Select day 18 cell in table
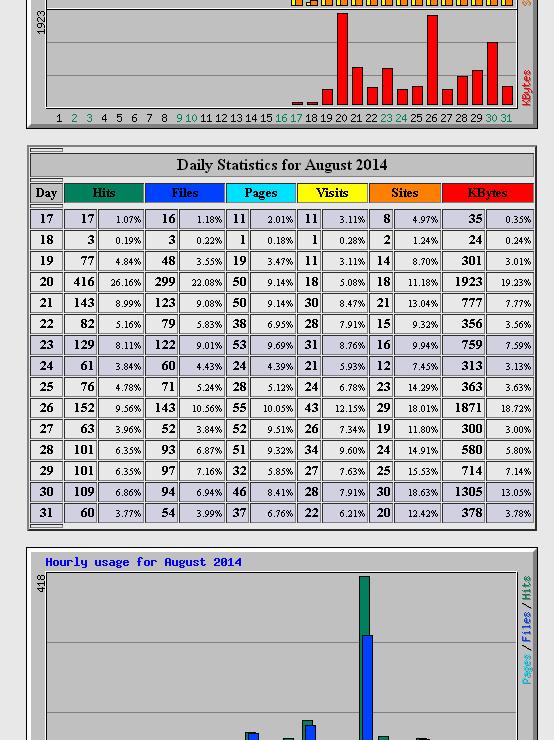554x740 pixels. tap(46, 240)
